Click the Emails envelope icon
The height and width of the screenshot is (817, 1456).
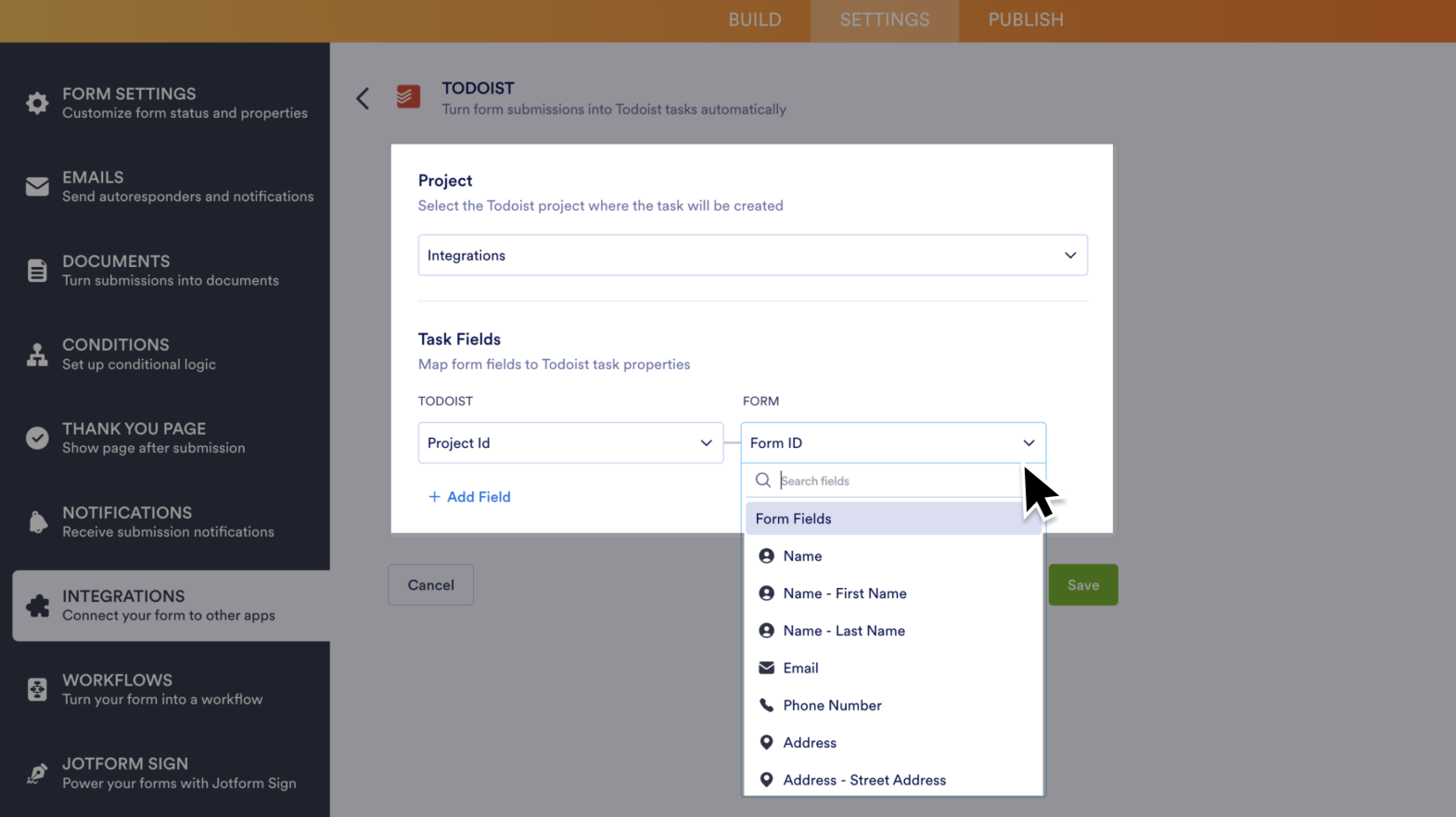click(37, 186)
